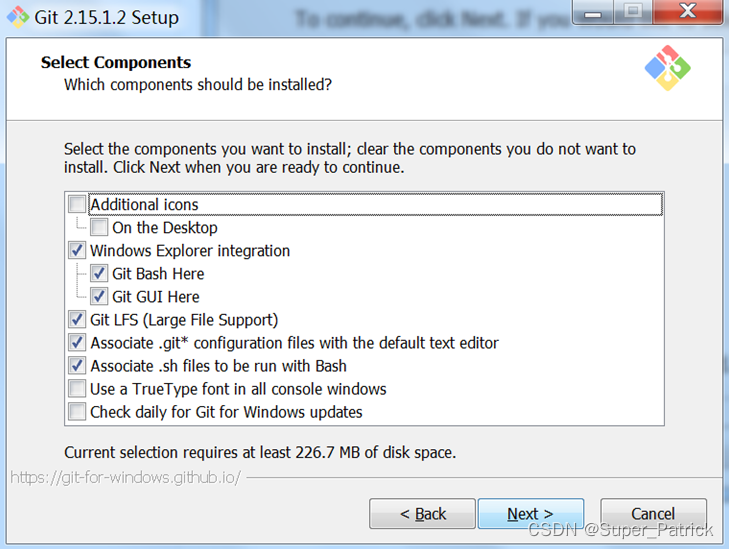This screenshot has height=549, width=729.
Task: Click the Git logo in header panel
Action: (668, 68)
